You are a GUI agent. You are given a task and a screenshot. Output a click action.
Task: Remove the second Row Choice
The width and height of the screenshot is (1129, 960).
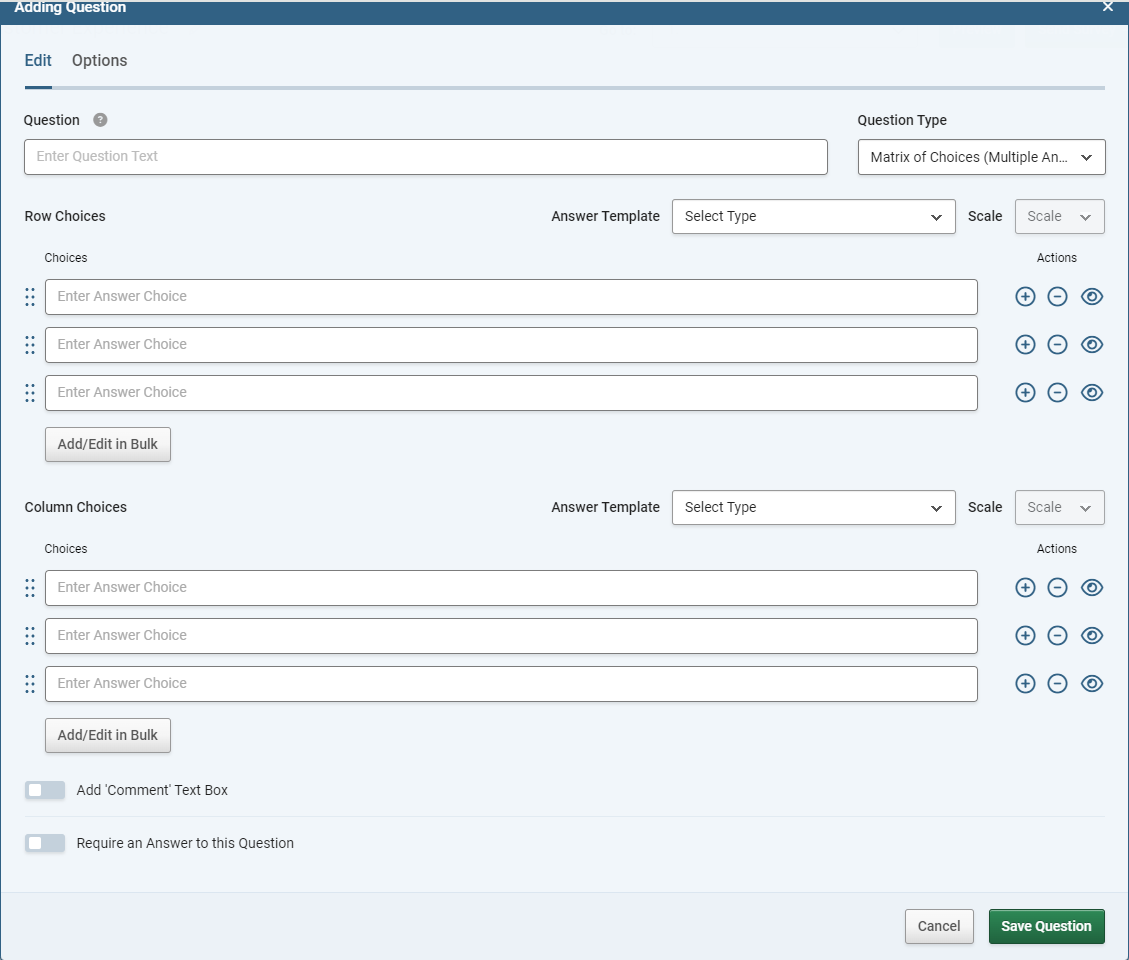[x=1057, y=345]
